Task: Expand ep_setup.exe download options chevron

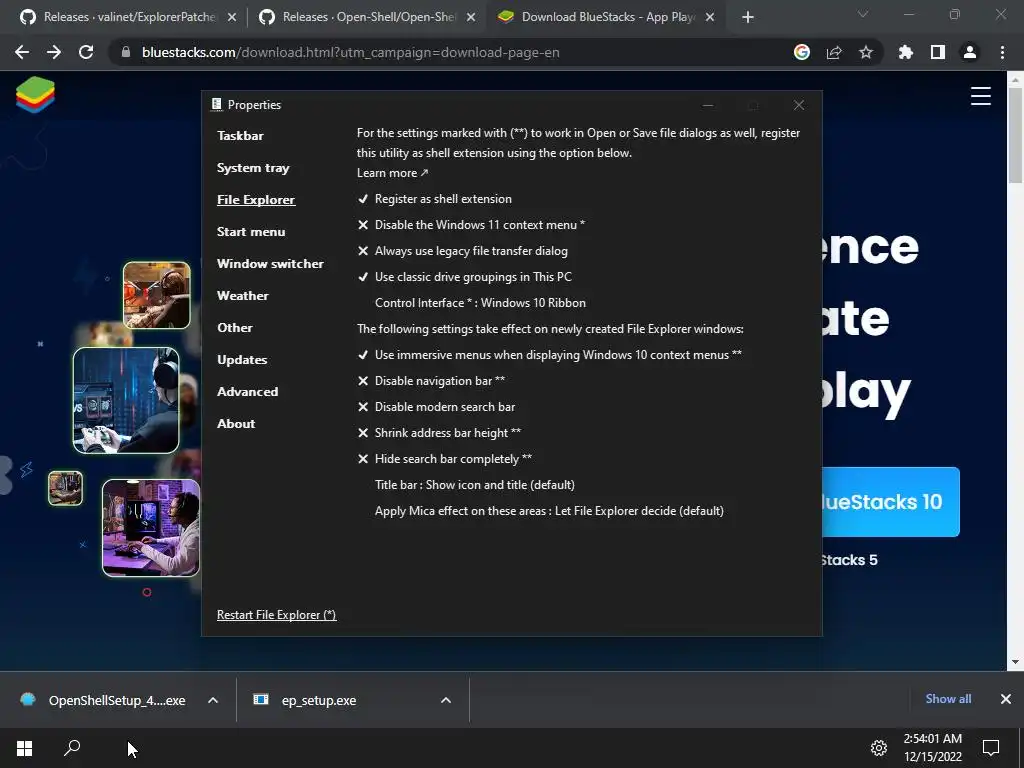Action: [x=446, y=700]
